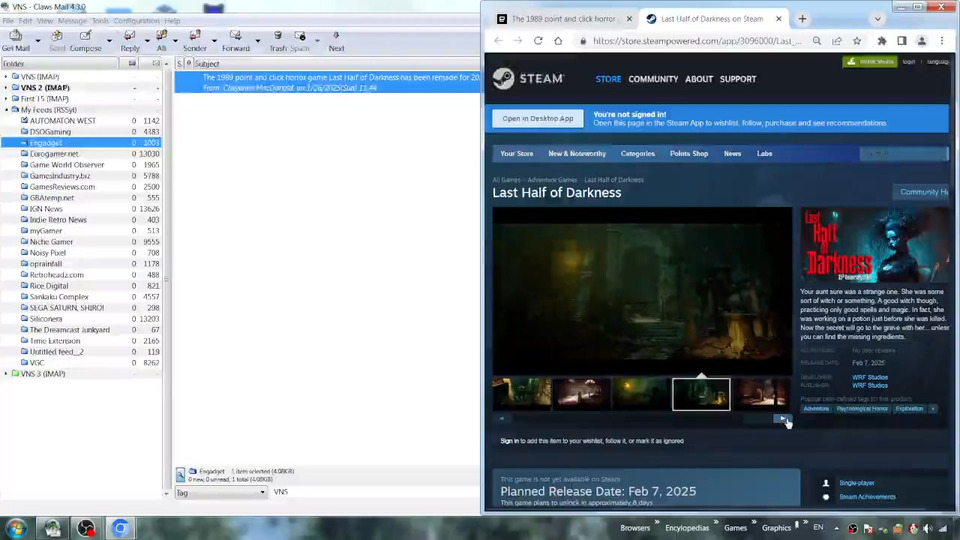The width and height of the screenshot is (960, 540).
Task: Click the Single-player feature link
Action: point(857,483)
